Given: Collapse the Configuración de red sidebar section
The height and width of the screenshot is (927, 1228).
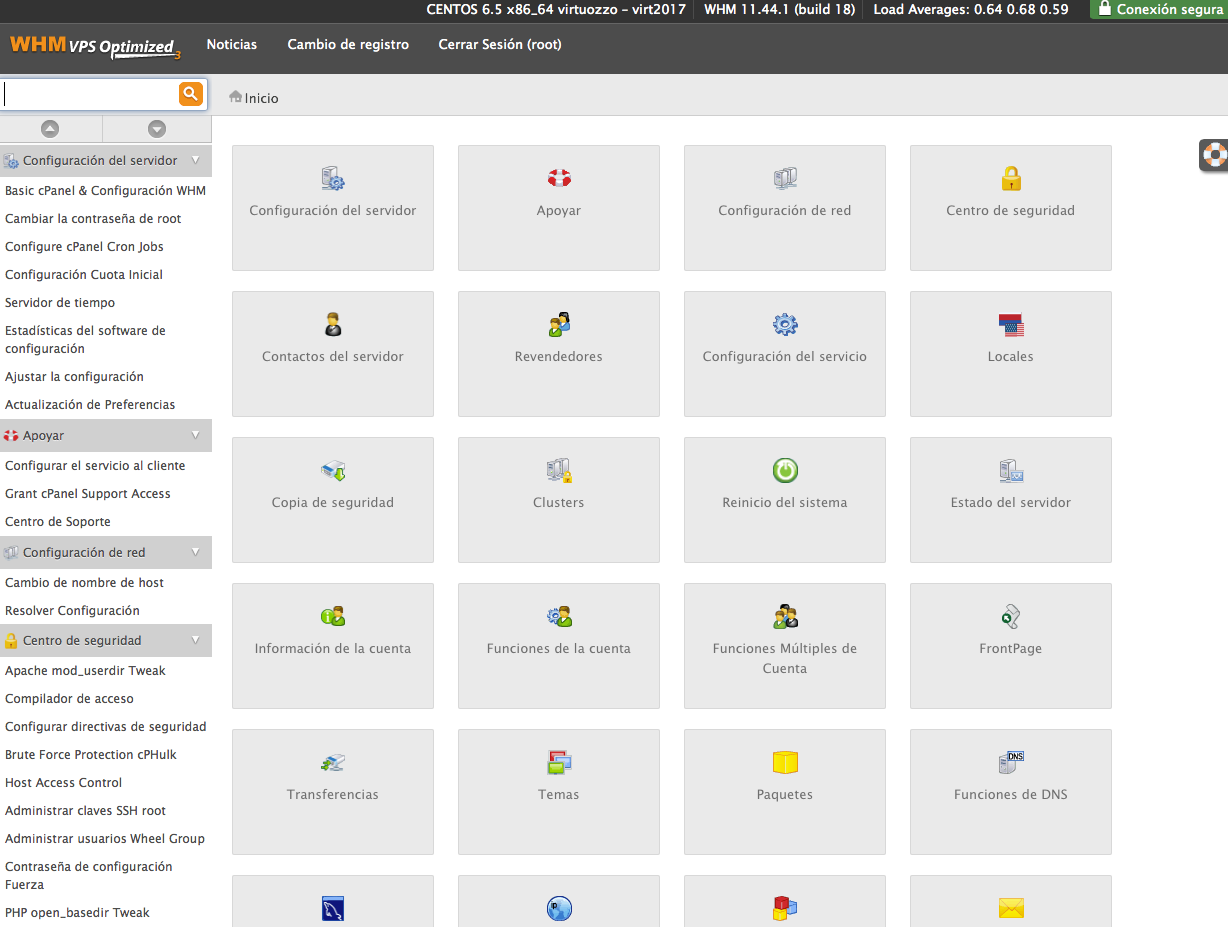Looking at the screenshot, I should [x=195, y=552].
